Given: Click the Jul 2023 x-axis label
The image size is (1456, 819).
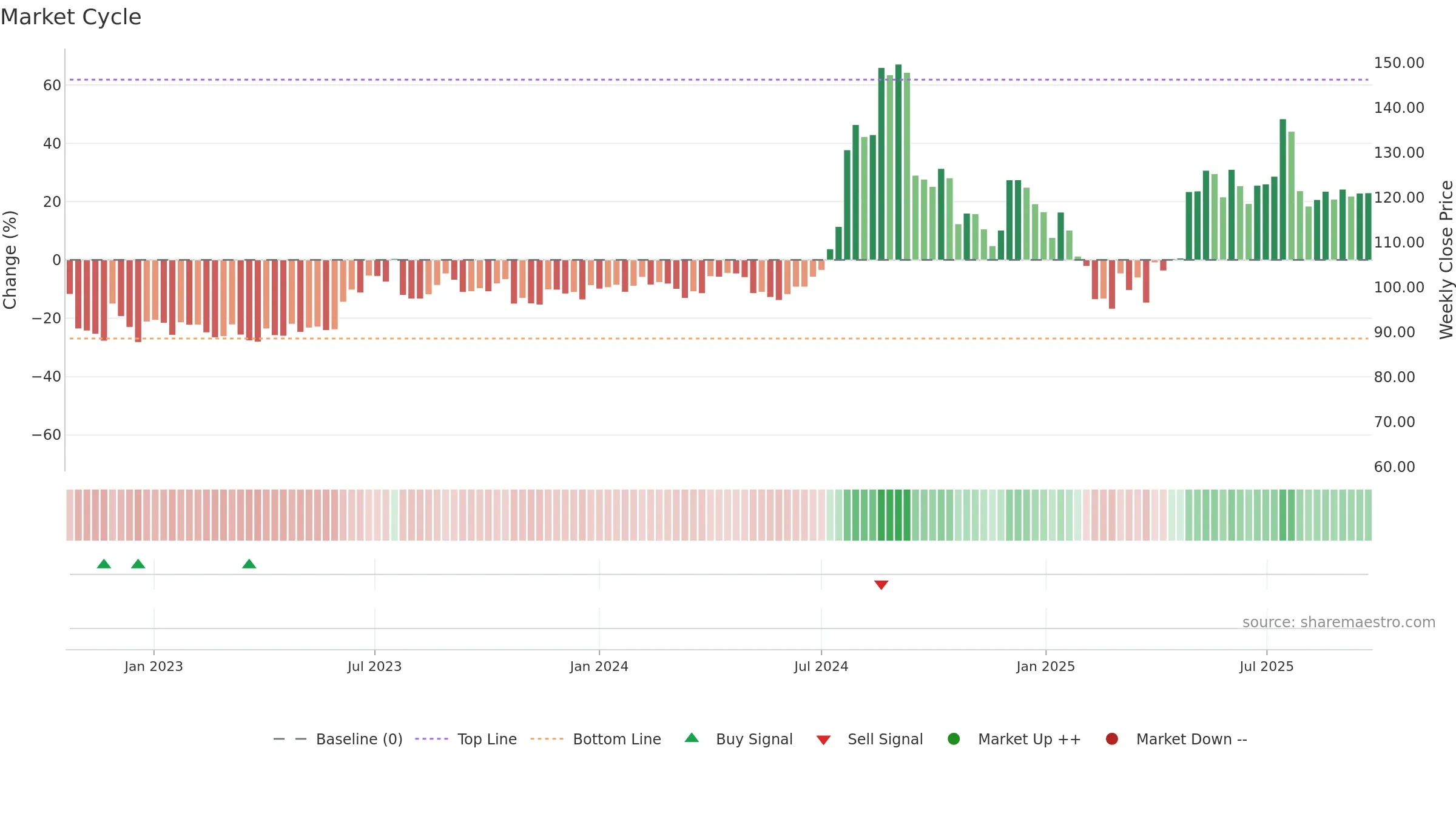Looking at the screenshot, I should click(x=374, y=666).
